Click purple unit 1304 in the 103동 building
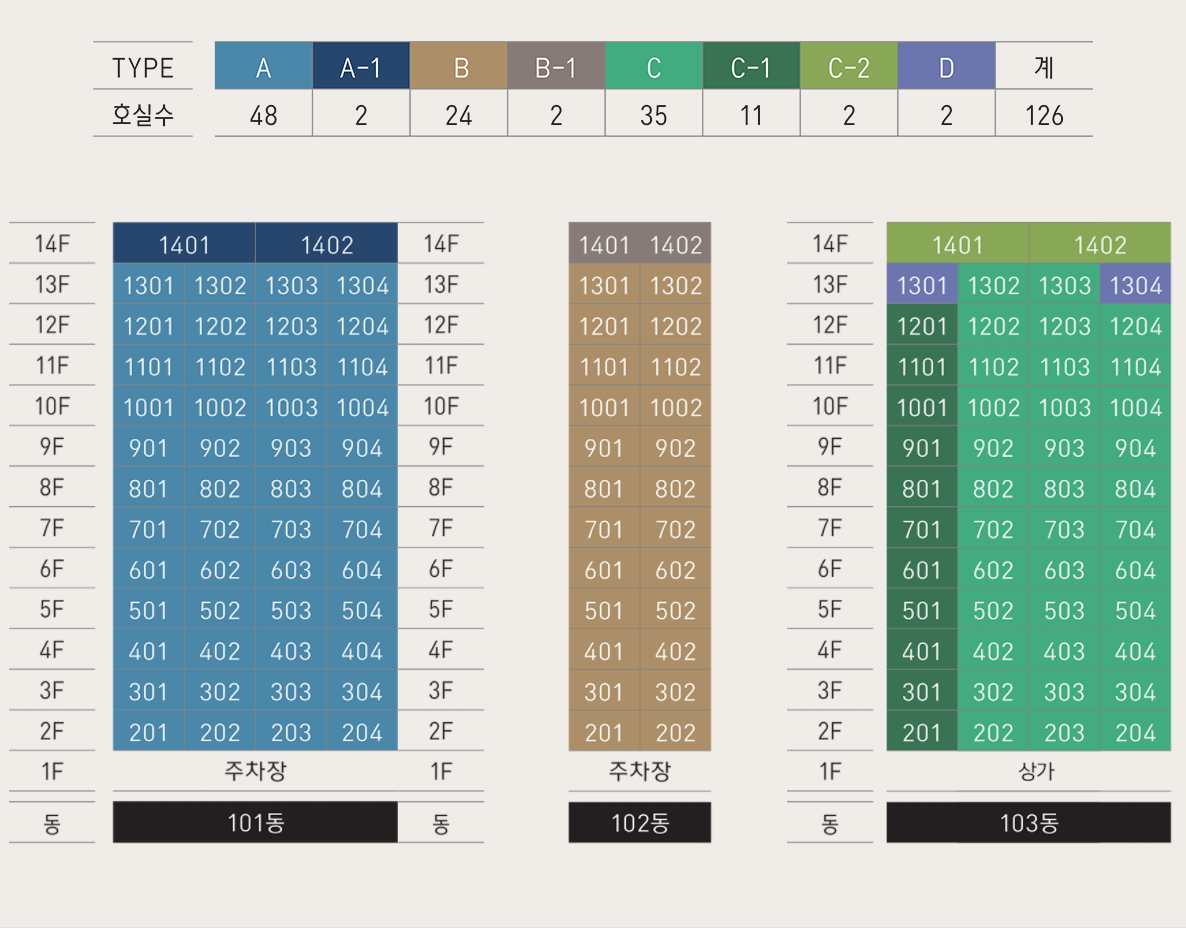Image resolution: width=1186 pixels, height=930 pixels. [1135, 286]
